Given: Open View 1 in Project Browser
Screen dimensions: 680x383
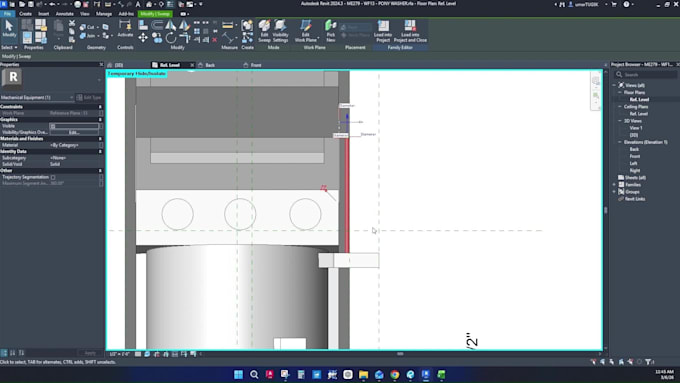Looking at the screenshot, I should click(x=636, y=128).
